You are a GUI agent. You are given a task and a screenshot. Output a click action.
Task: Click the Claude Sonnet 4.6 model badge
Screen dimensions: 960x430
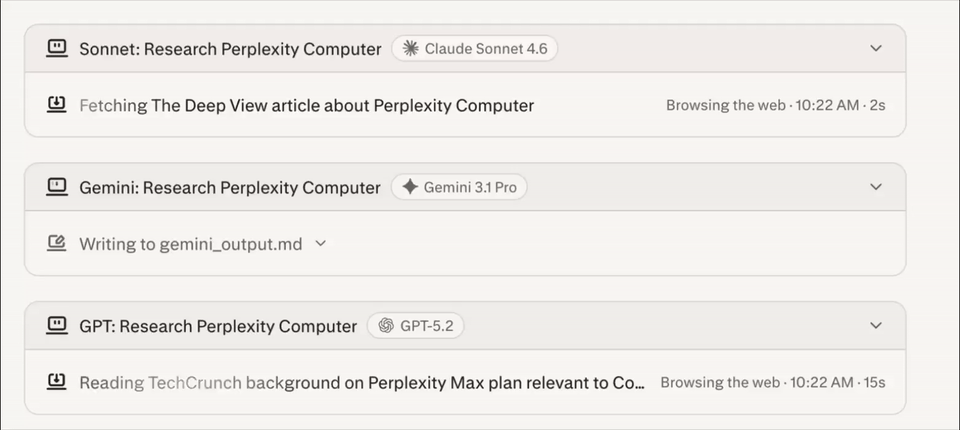475,48
